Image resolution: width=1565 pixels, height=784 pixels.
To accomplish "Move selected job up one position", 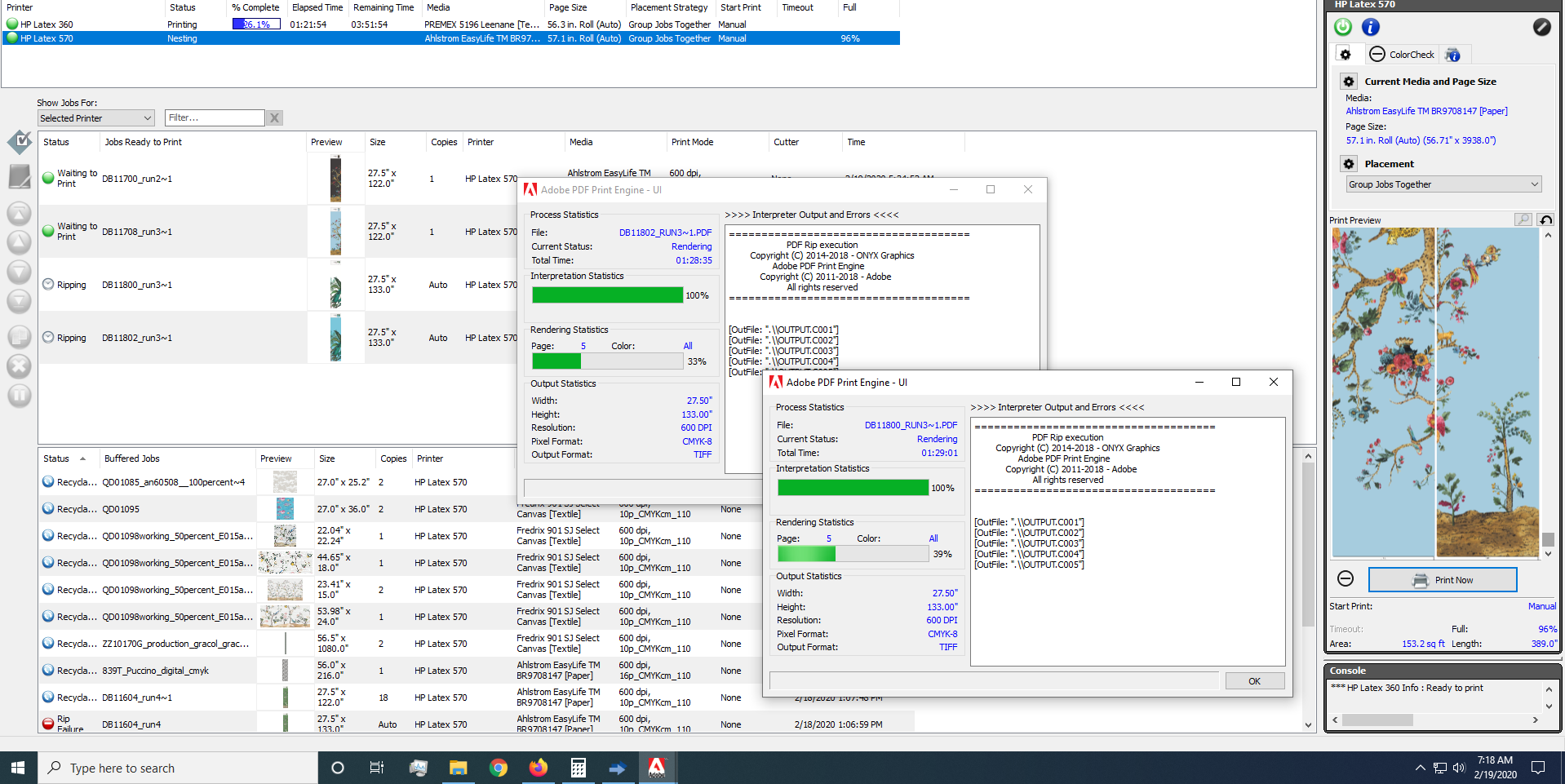I will tap(20, 242).
